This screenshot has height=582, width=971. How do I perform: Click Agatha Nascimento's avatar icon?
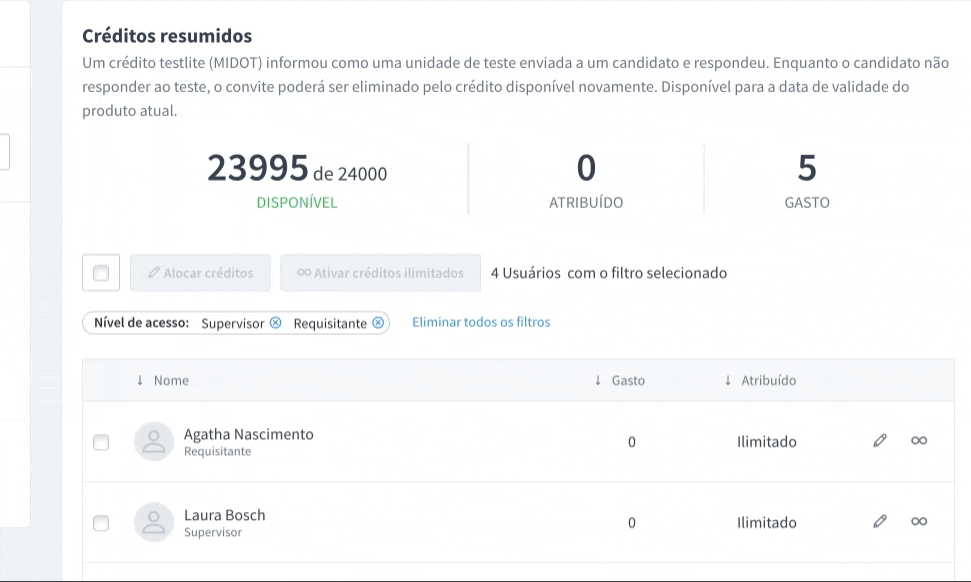(x=154, y=441)
